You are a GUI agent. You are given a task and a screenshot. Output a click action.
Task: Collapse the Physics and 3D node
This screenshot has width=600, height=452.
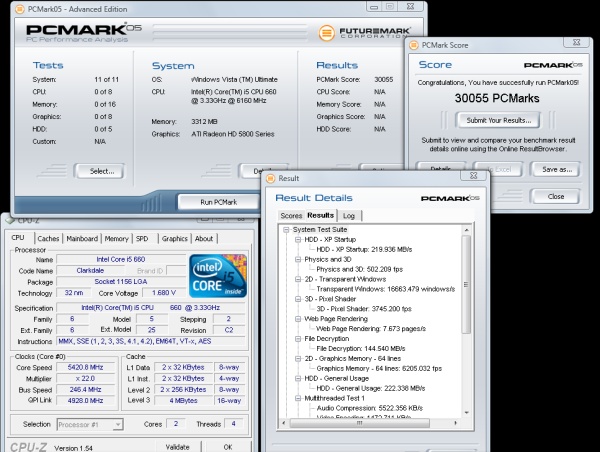298,259
